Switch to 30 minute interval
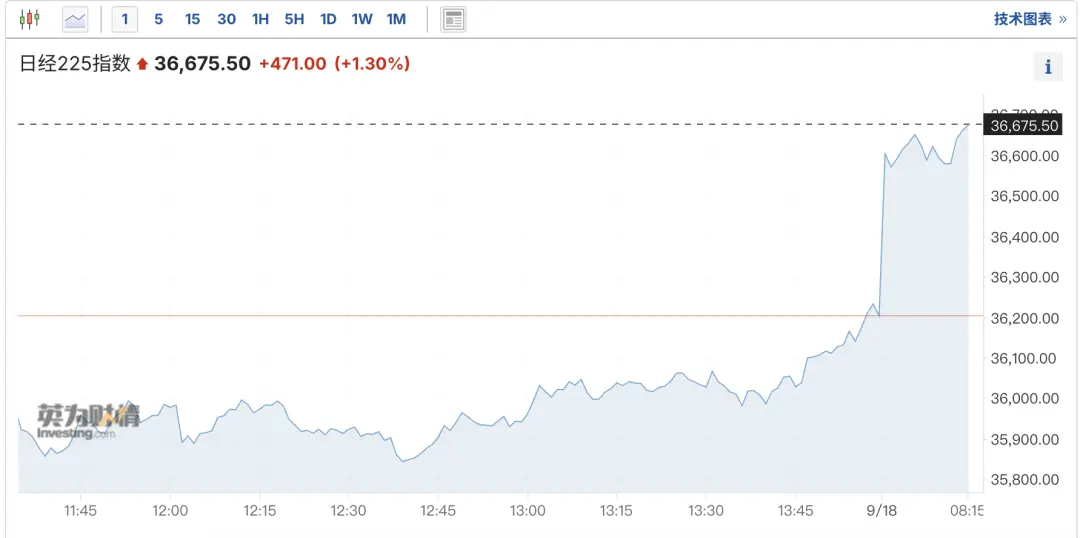Viewport: 1080px width, 538px height. (227, 19)
